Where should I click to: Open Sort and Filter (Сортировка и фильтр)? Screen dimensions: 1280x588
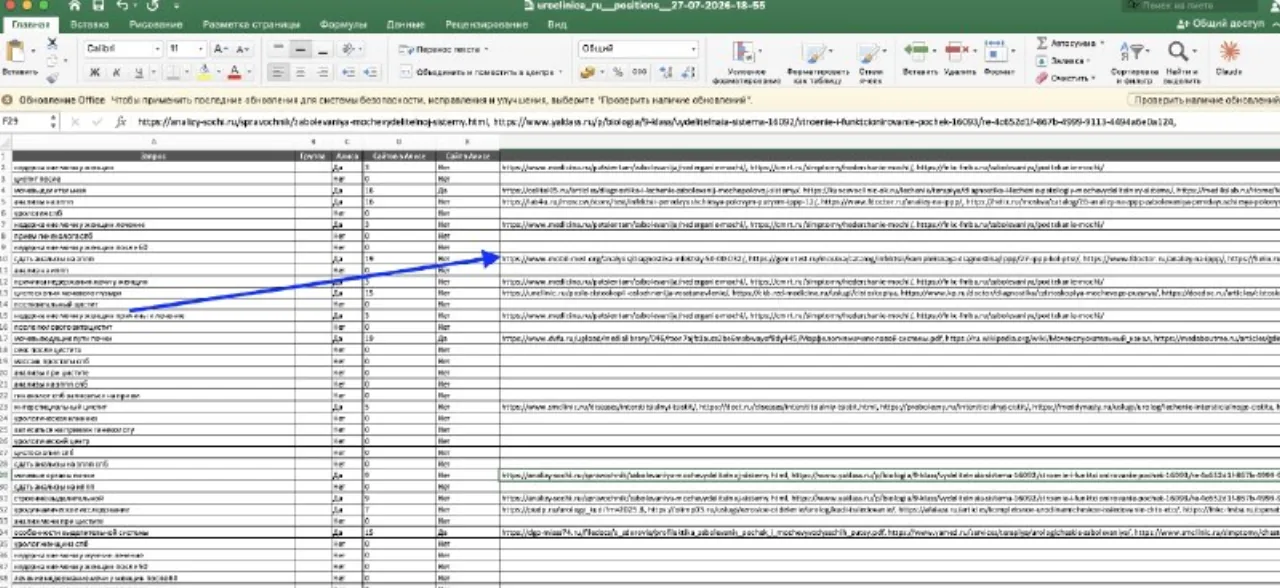tap(1134, 61)
